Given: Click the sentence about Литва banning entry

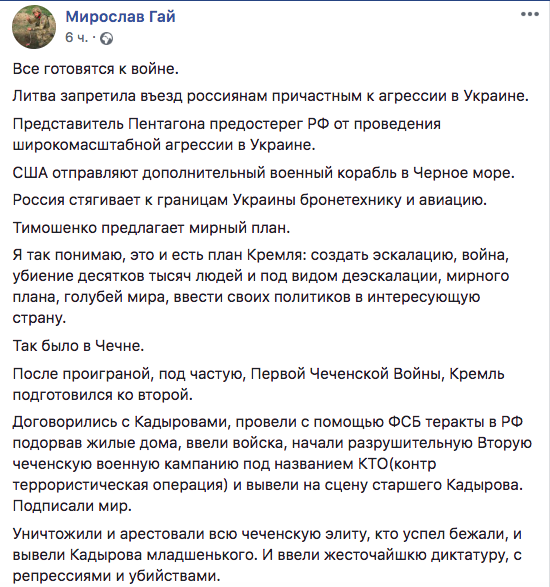Looking at the screenshot, I should 271,96.
